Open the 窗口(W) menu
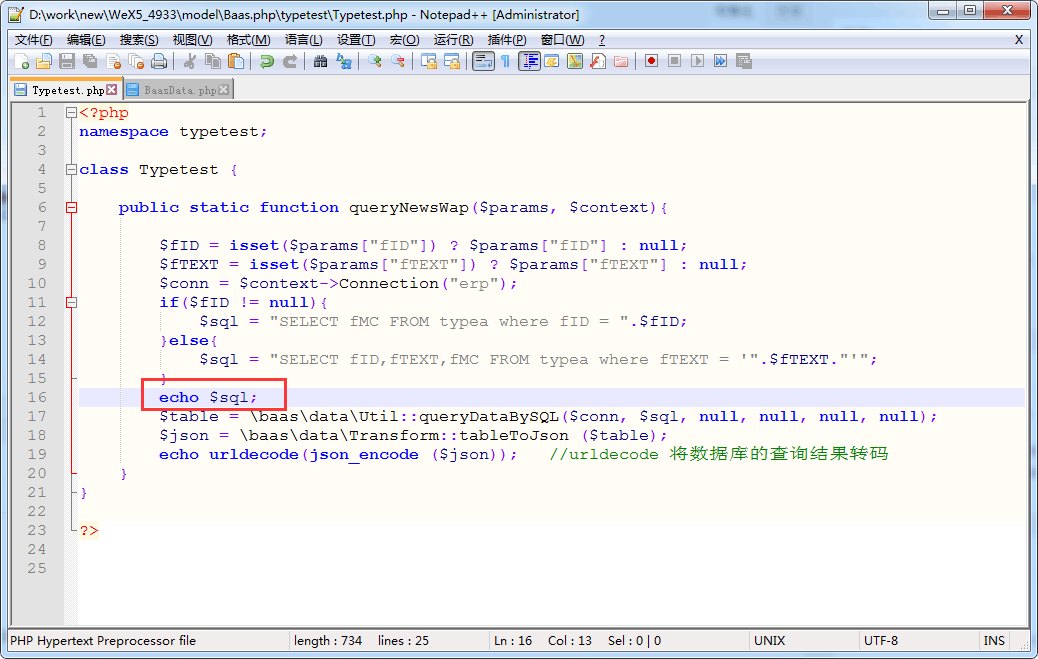This screenshot has height=659, width=1038. (x=563, y=40)
